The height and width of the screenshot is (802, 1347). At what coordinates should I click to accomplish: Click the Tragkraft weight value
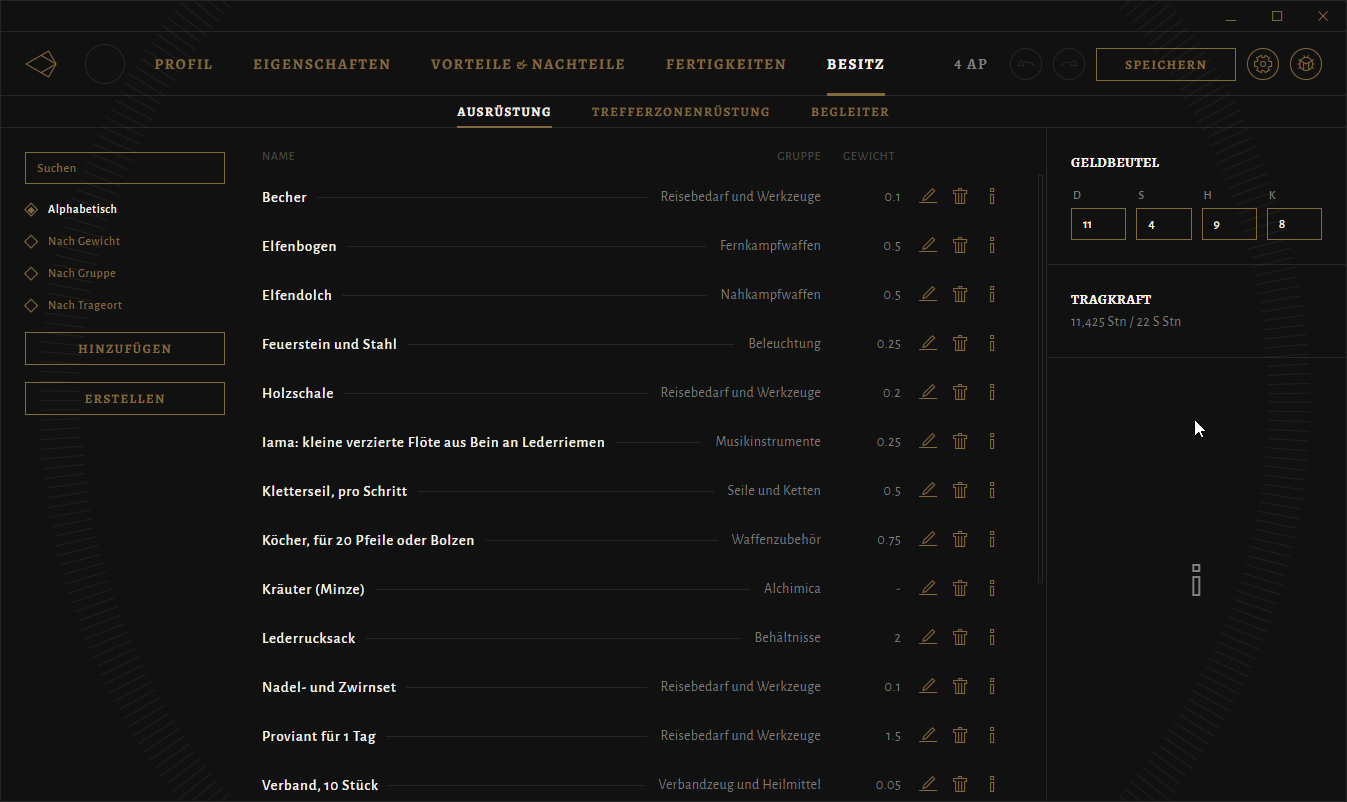tap(1125, 322)
